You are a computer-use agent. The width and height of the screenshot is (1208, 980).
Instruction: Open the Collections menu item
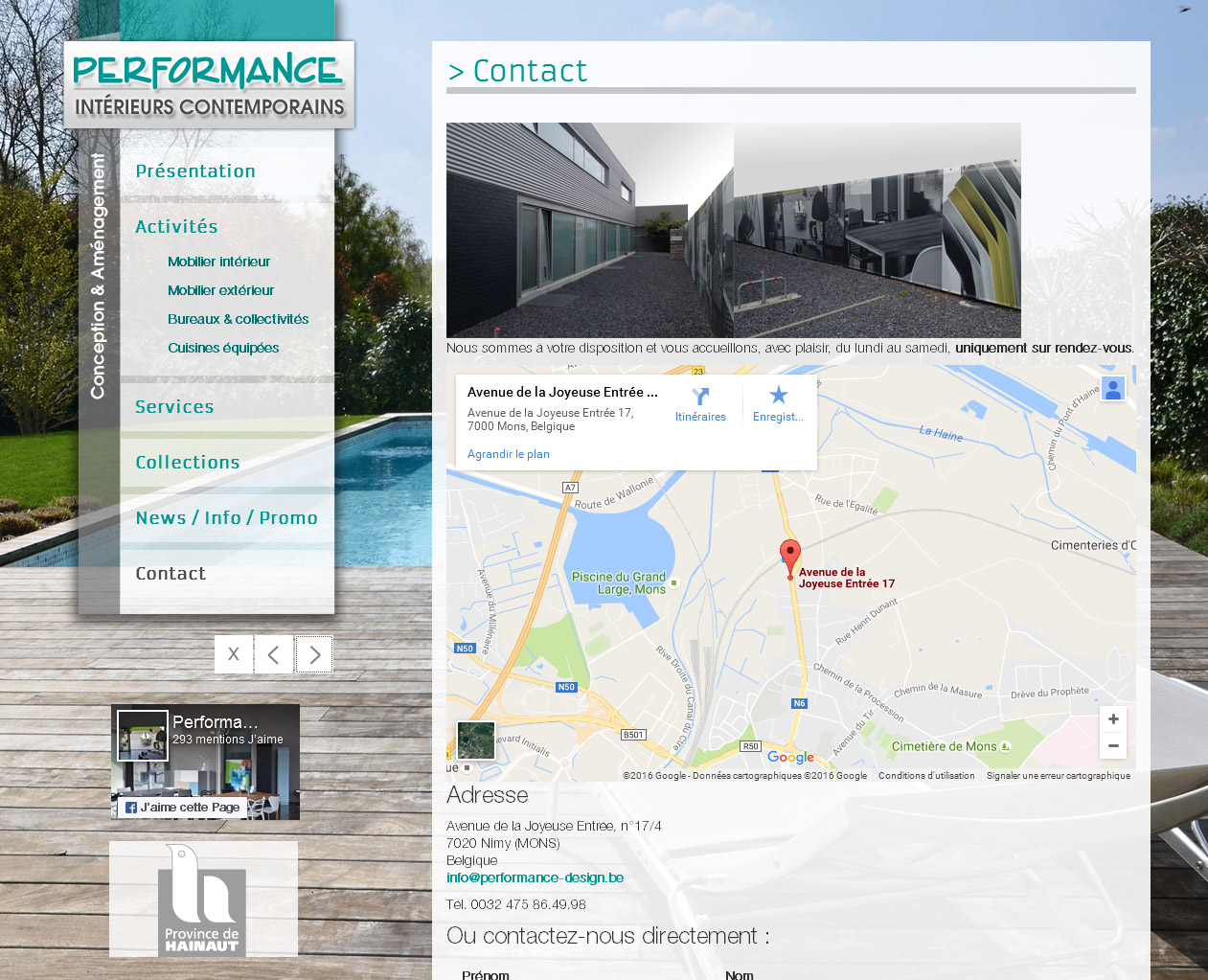(x=188, y=463)
